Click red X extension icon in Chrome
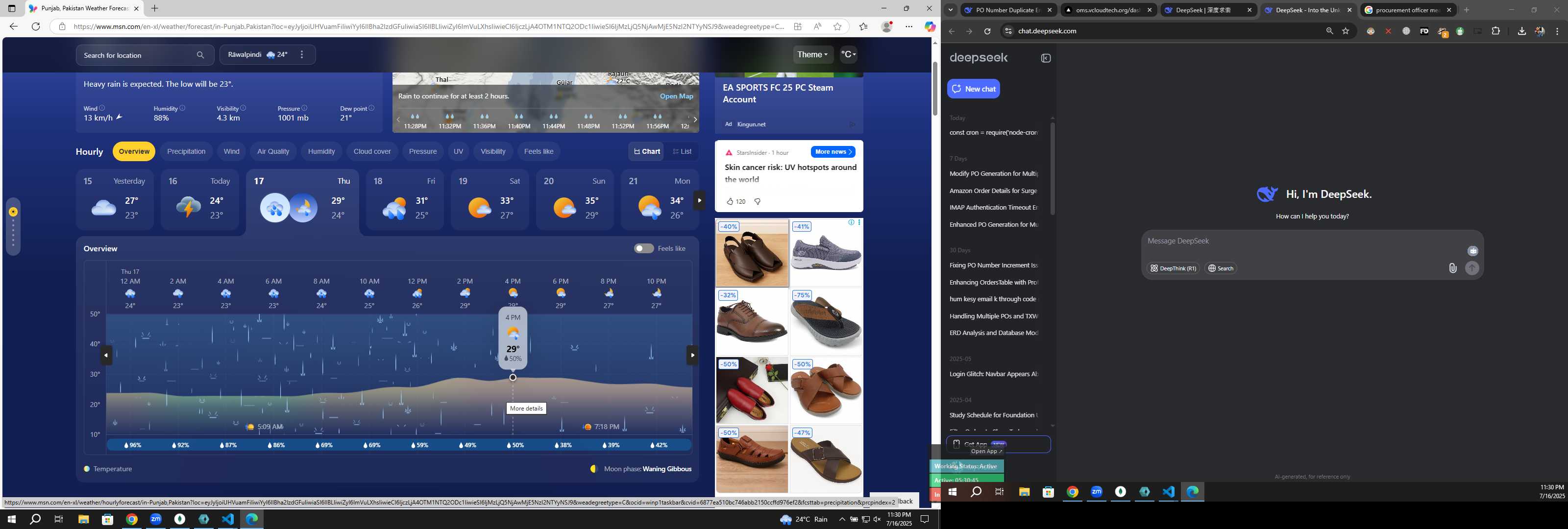The image size is (1568, 529). 1389,31
